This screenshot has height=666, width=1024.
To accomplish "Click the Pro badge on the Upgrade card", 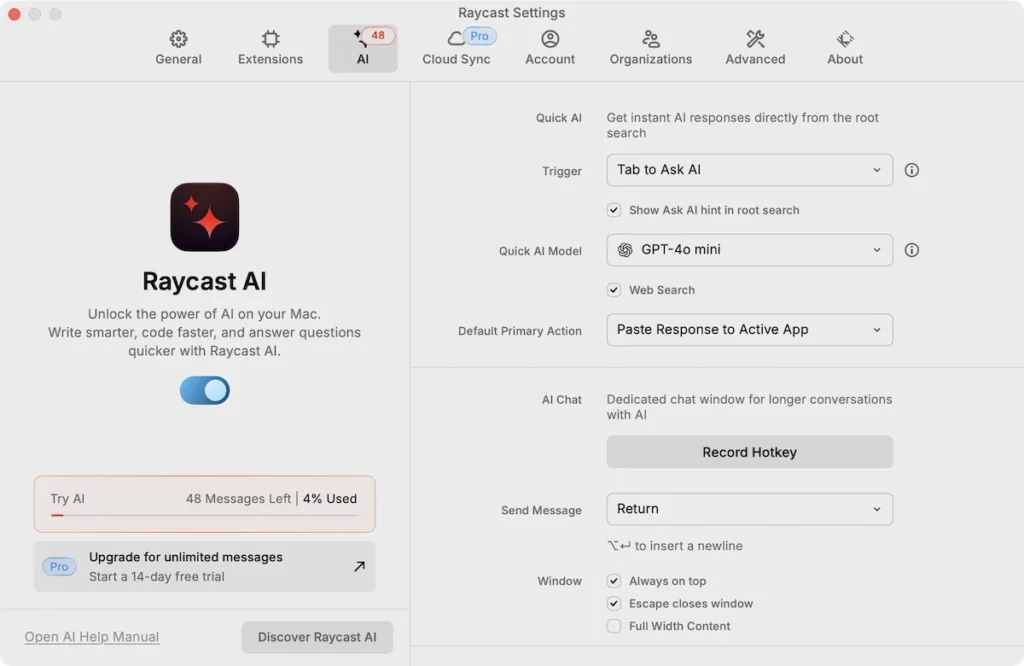I will pos(59,567).
